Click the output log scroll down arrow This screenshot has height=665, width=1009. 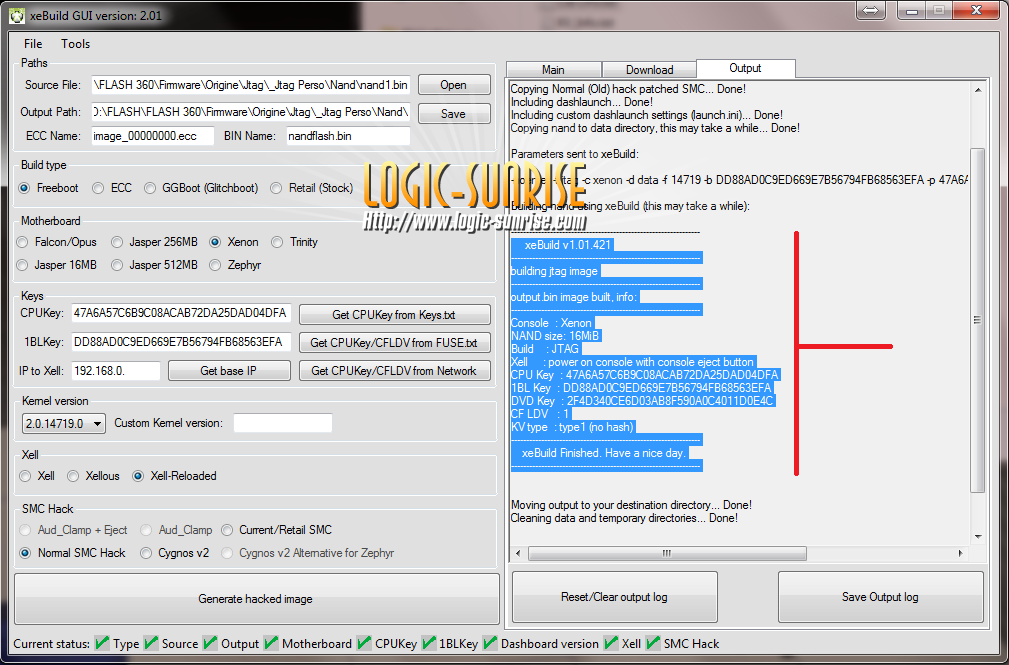tap(977, 537)
